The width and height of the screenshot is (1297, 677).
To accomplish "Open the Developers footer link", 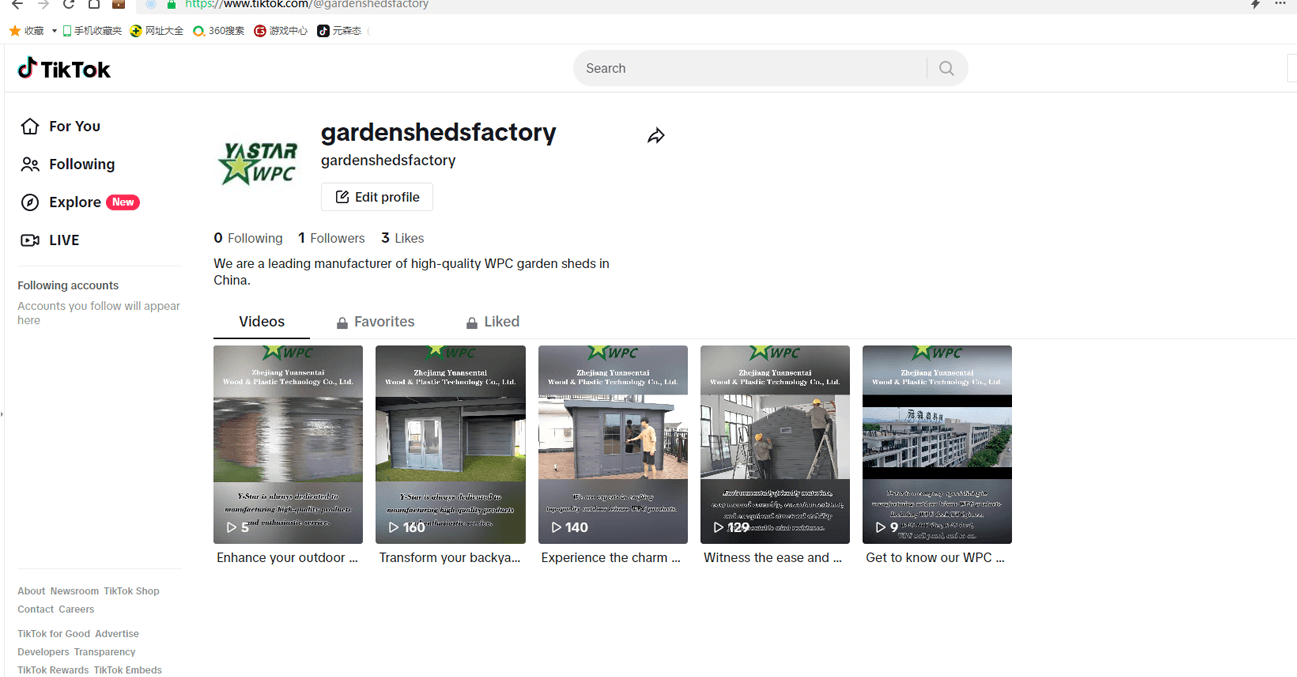I will point(43,652).
